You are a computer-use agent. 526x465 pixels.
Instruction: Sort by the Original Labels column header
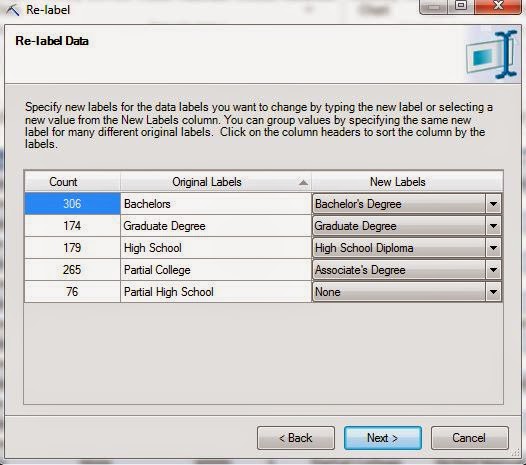coord(216,182)
